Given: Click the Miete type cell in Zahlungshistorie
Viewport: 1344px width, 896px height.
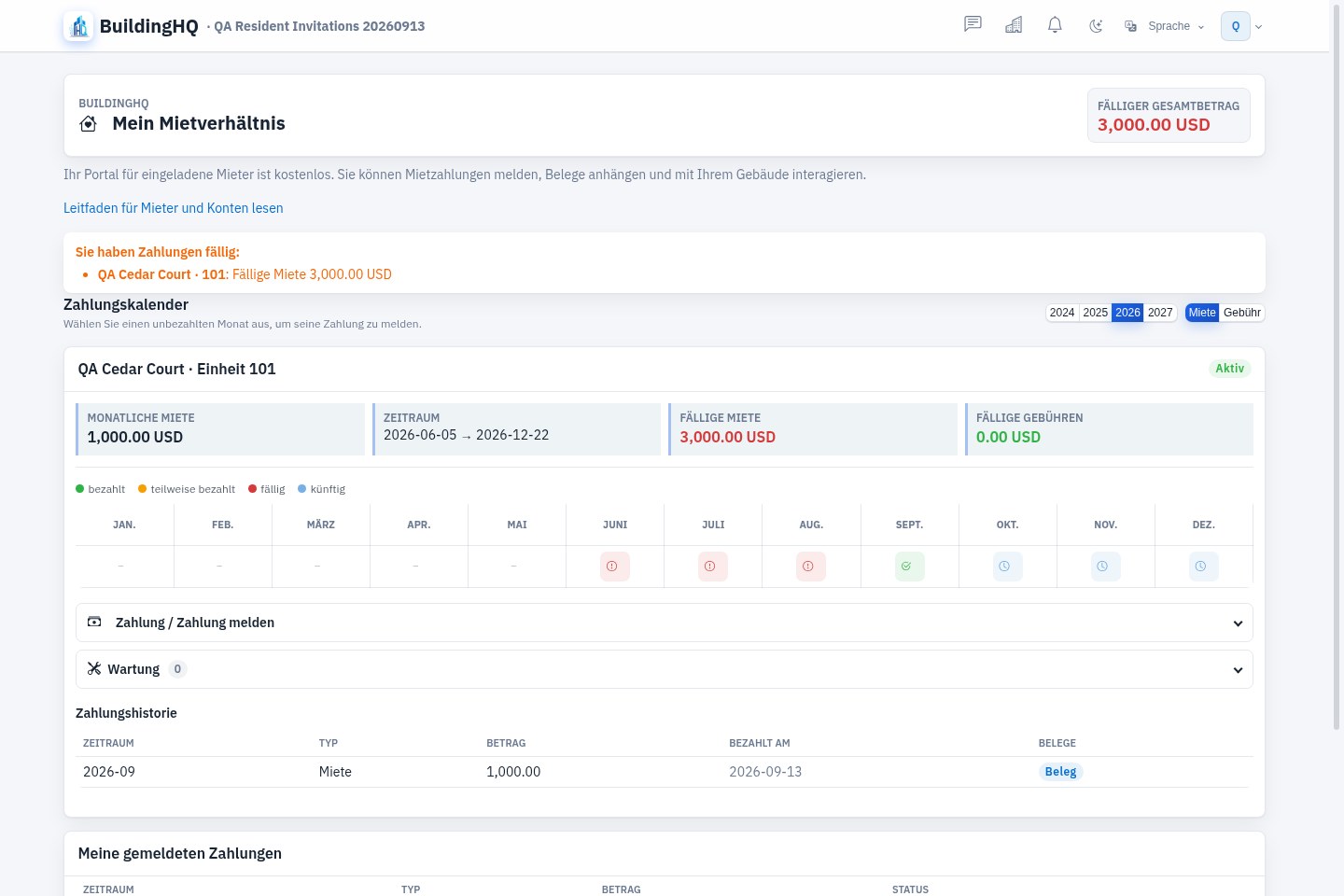Looking at the screenshot, I should pos(335,772).
